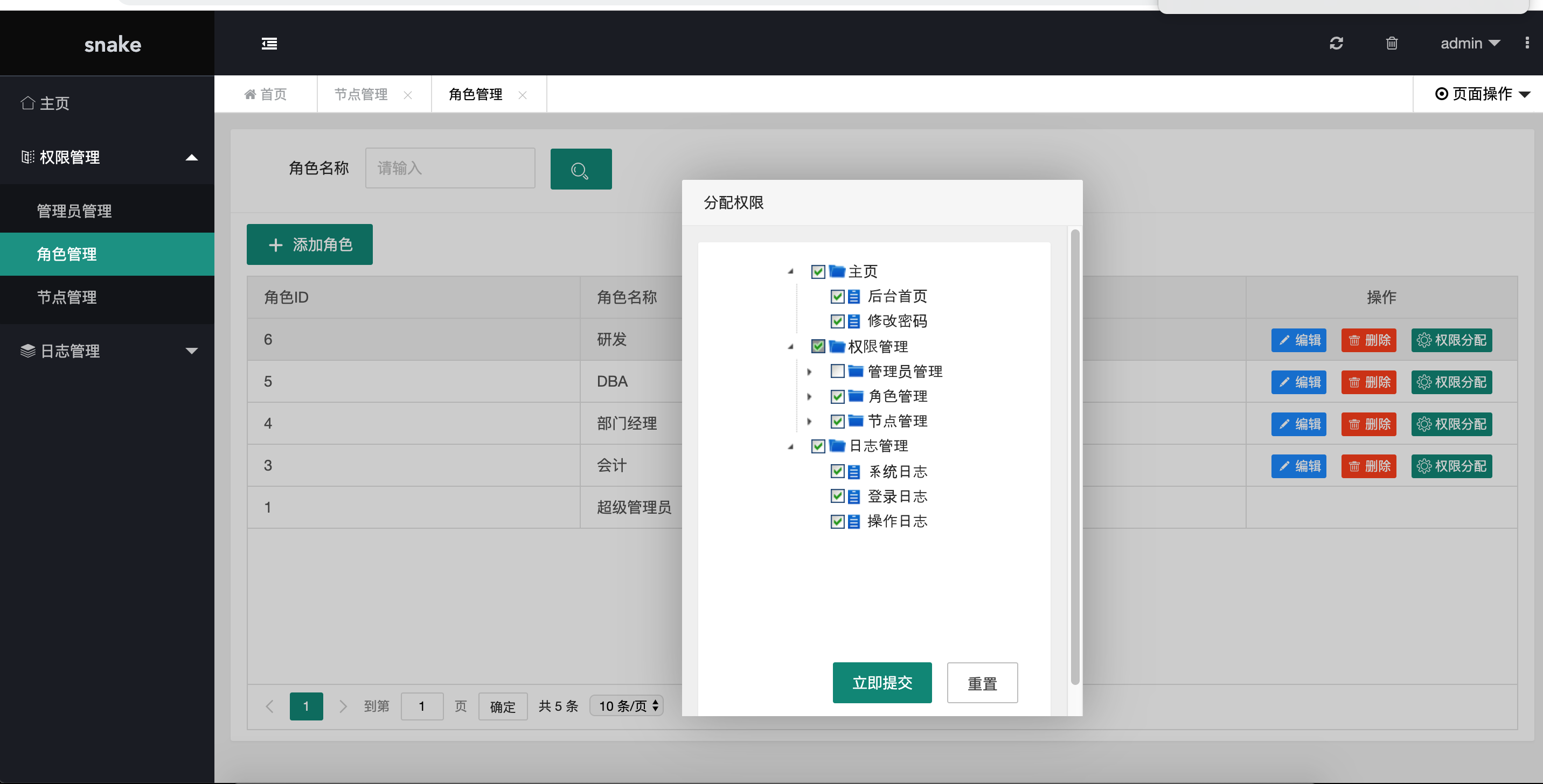Open the 10 条/页 page size dropdown

[x=627, y=705]
